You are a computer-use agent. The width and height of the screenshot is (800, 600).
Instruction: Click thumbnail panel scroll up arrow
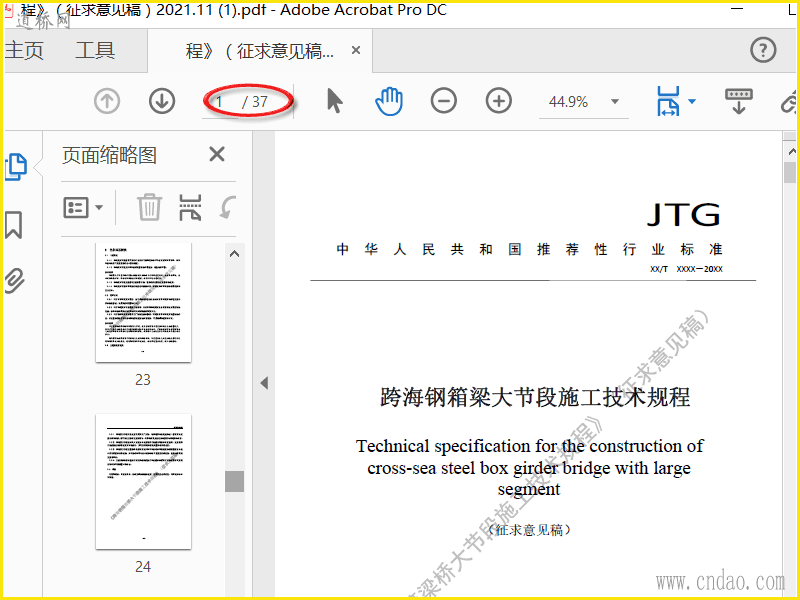point(234,254)
